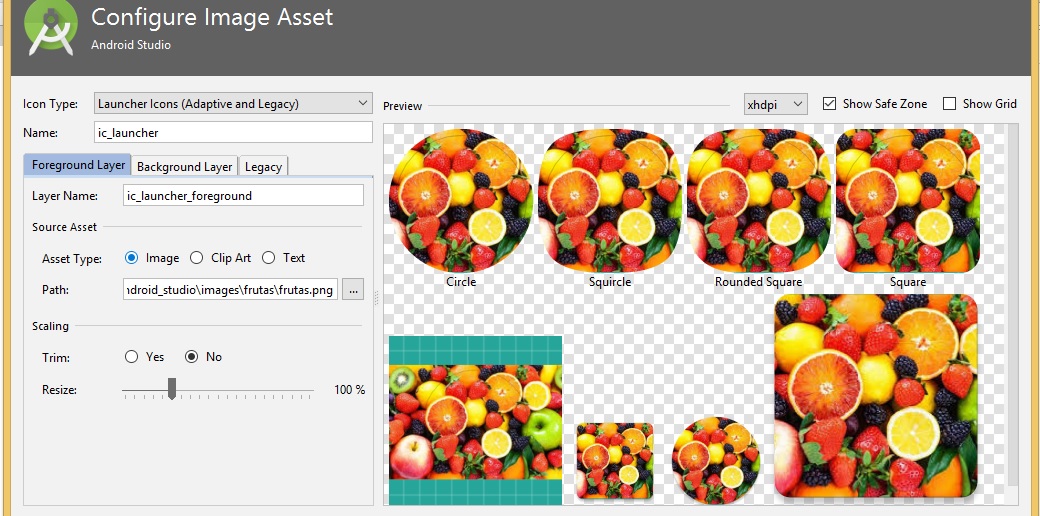Click the large Google Play Store icon preview
1040x516 pixels.
coord(876,395)
